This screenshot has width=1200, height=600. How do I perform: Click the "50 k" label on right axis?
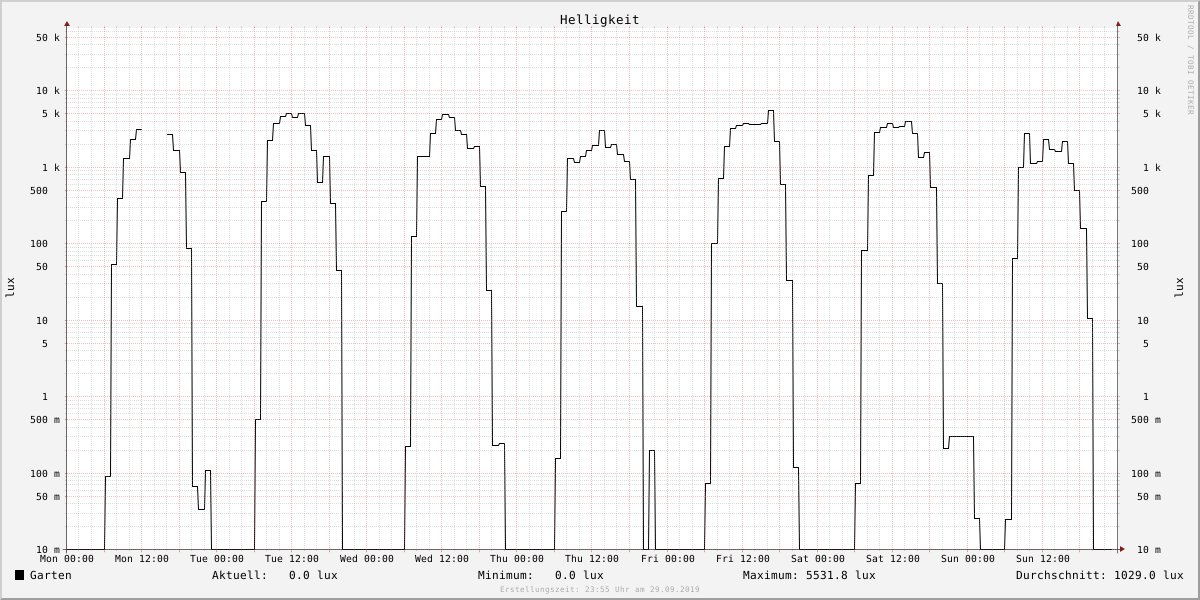tap(1149, 38)
